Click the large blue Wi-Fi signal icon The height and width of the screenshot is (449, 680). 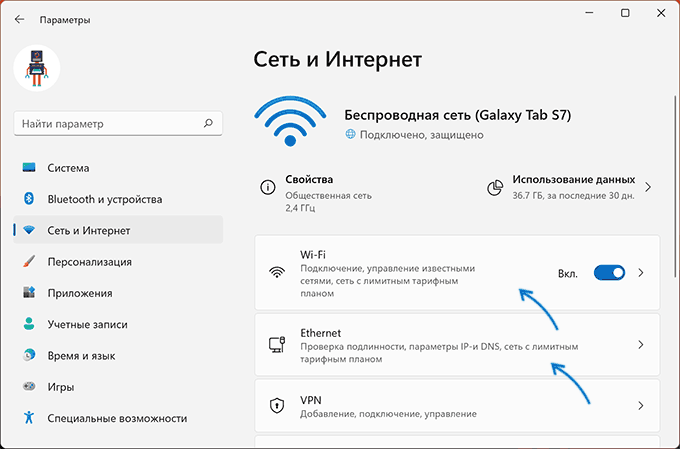pos(290,121)
